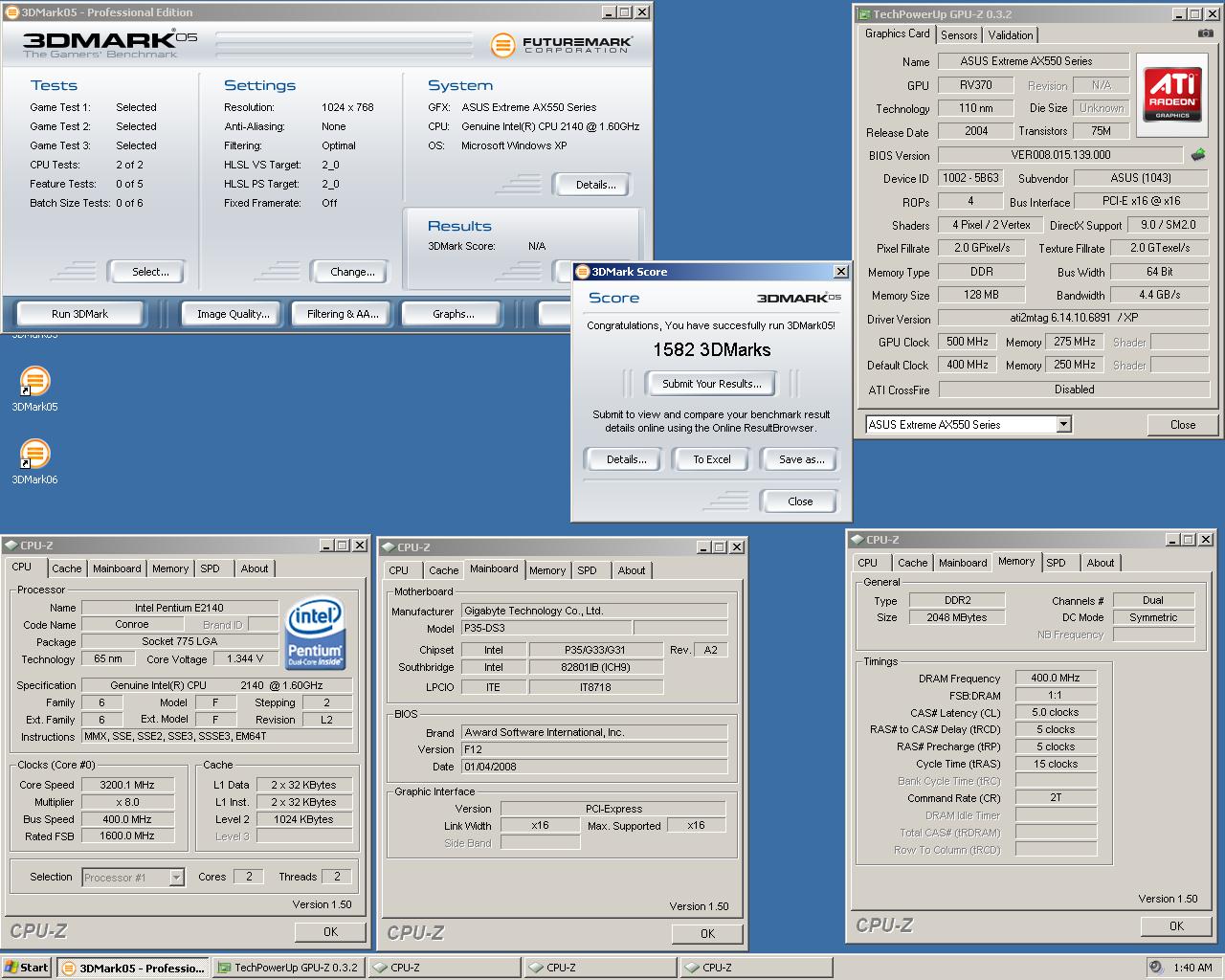Click Run 3DMark button

(x=79, y=314)
